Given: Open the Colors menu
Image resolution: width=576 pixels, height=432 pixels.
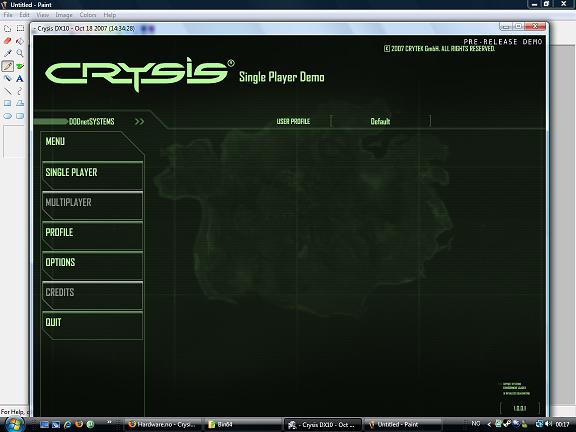Looking at the screenshot, I should click(88, 15).
